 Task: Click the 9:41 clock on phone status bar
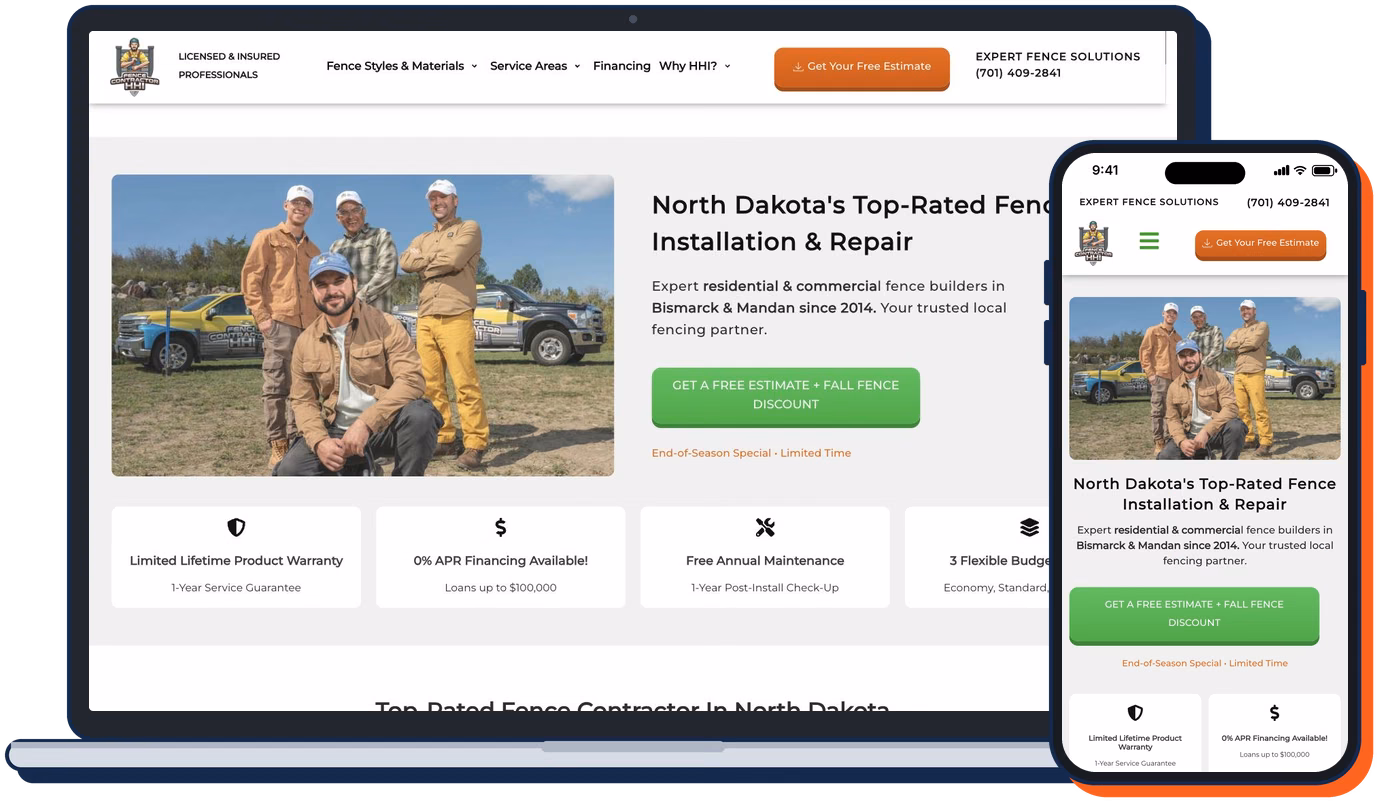(1105, 170)
